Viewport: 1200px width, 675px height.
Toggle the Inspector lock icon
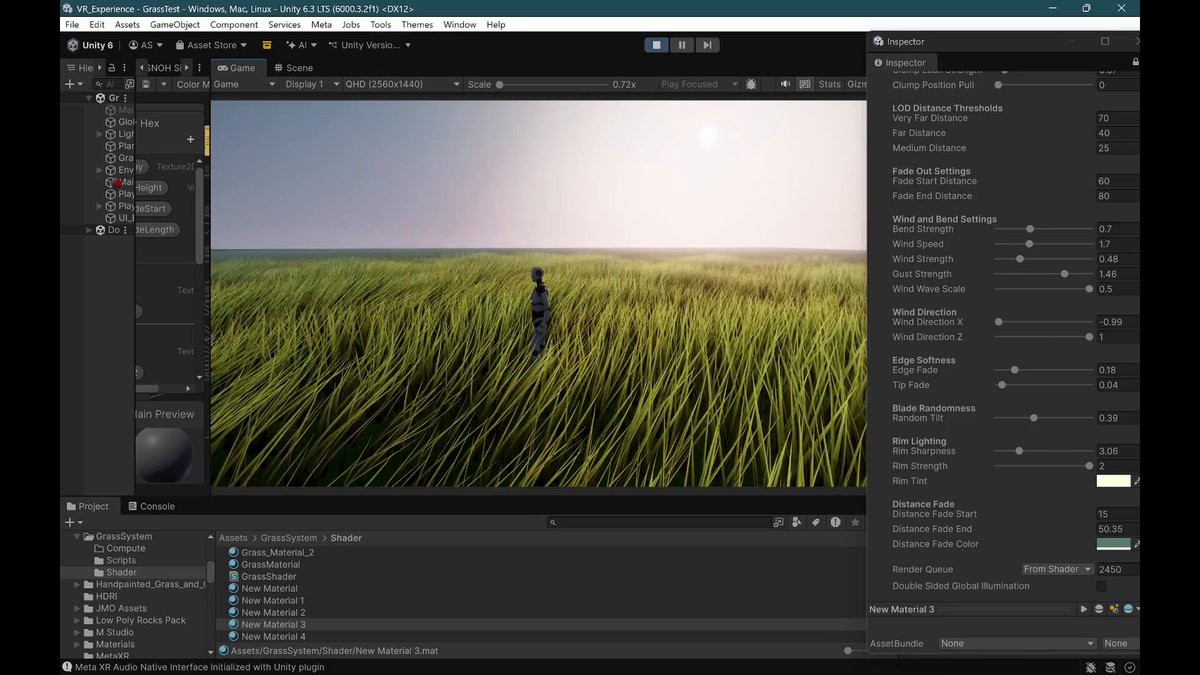(x=1135, y=62)
